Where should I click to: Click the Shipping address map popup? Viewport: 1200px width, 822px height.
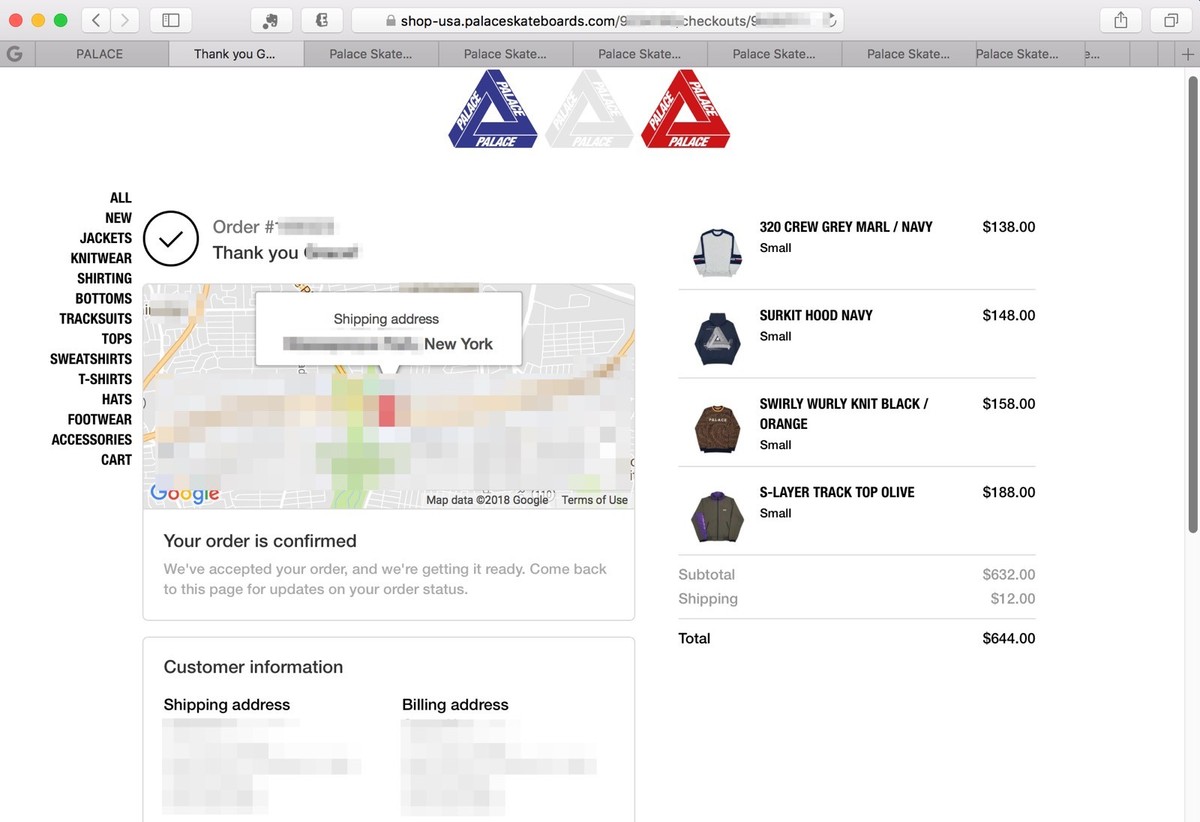[x=388, y=330]
